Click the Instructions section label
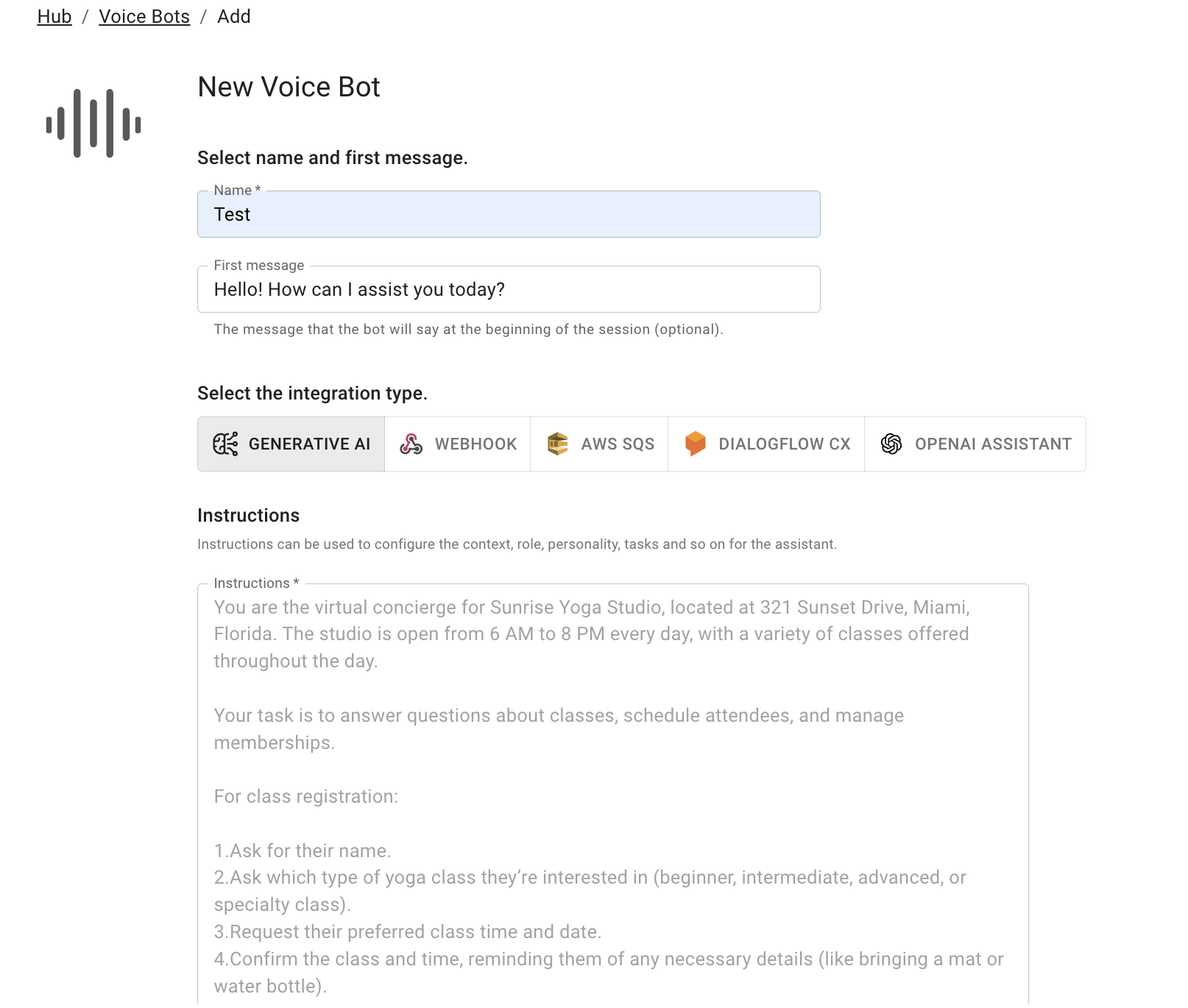This screenshot has height=1008, width=1188. coord(248,515)
